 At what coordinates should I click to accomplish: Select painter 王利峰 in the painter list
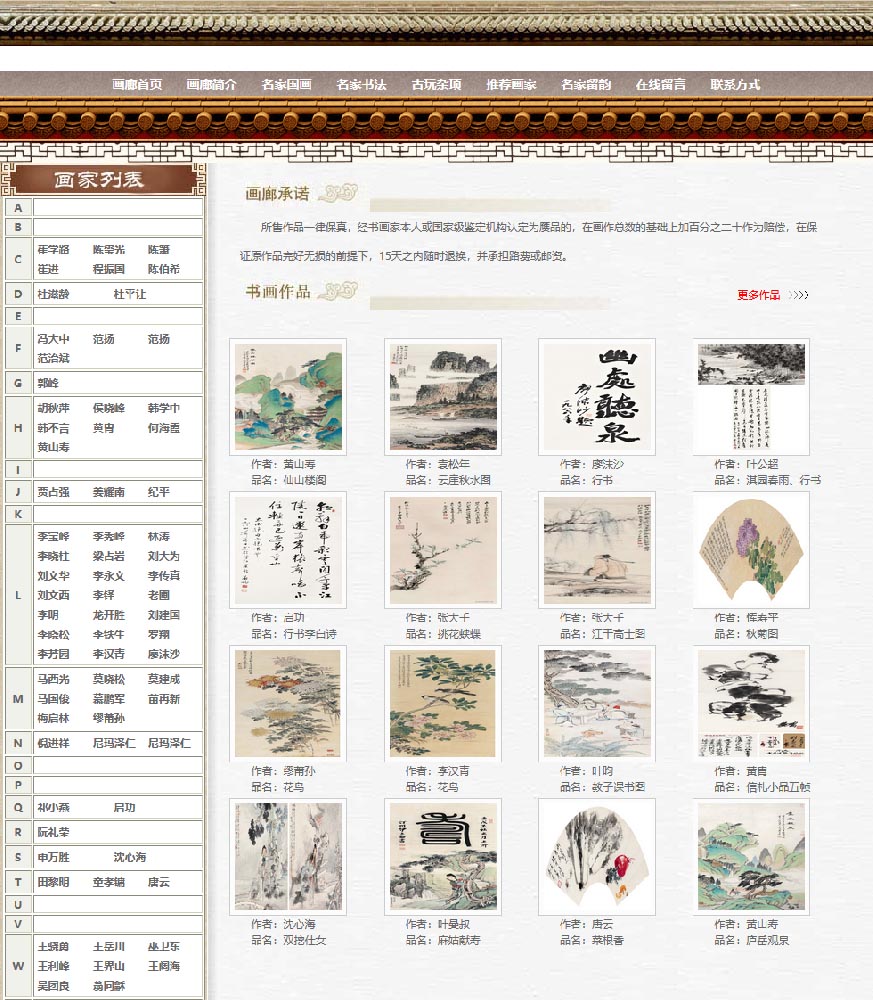(x=54, y=966)
